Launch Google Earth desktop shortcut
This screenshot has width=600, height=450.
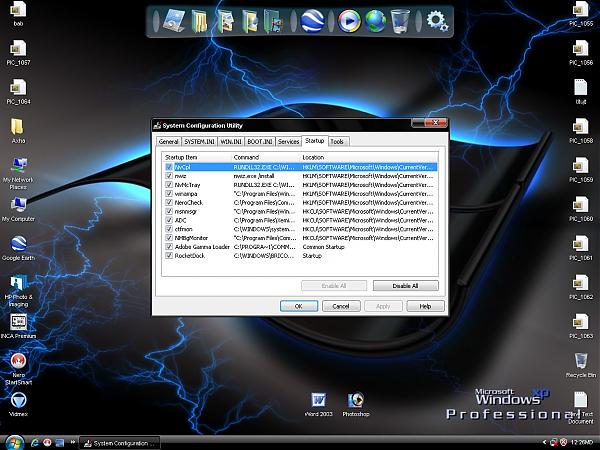pyautogui.click(x=18, y=248)
